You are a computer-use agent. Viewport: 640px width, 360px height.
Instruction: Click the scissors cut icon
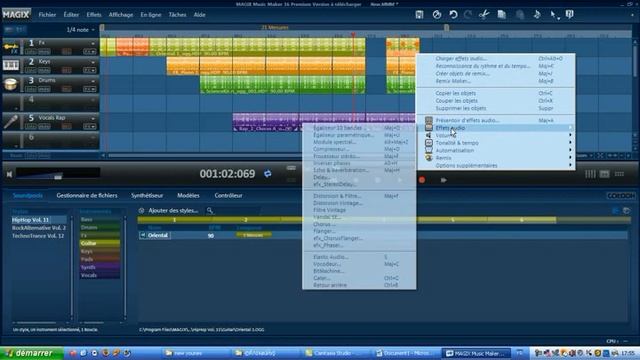coord(484,15)
